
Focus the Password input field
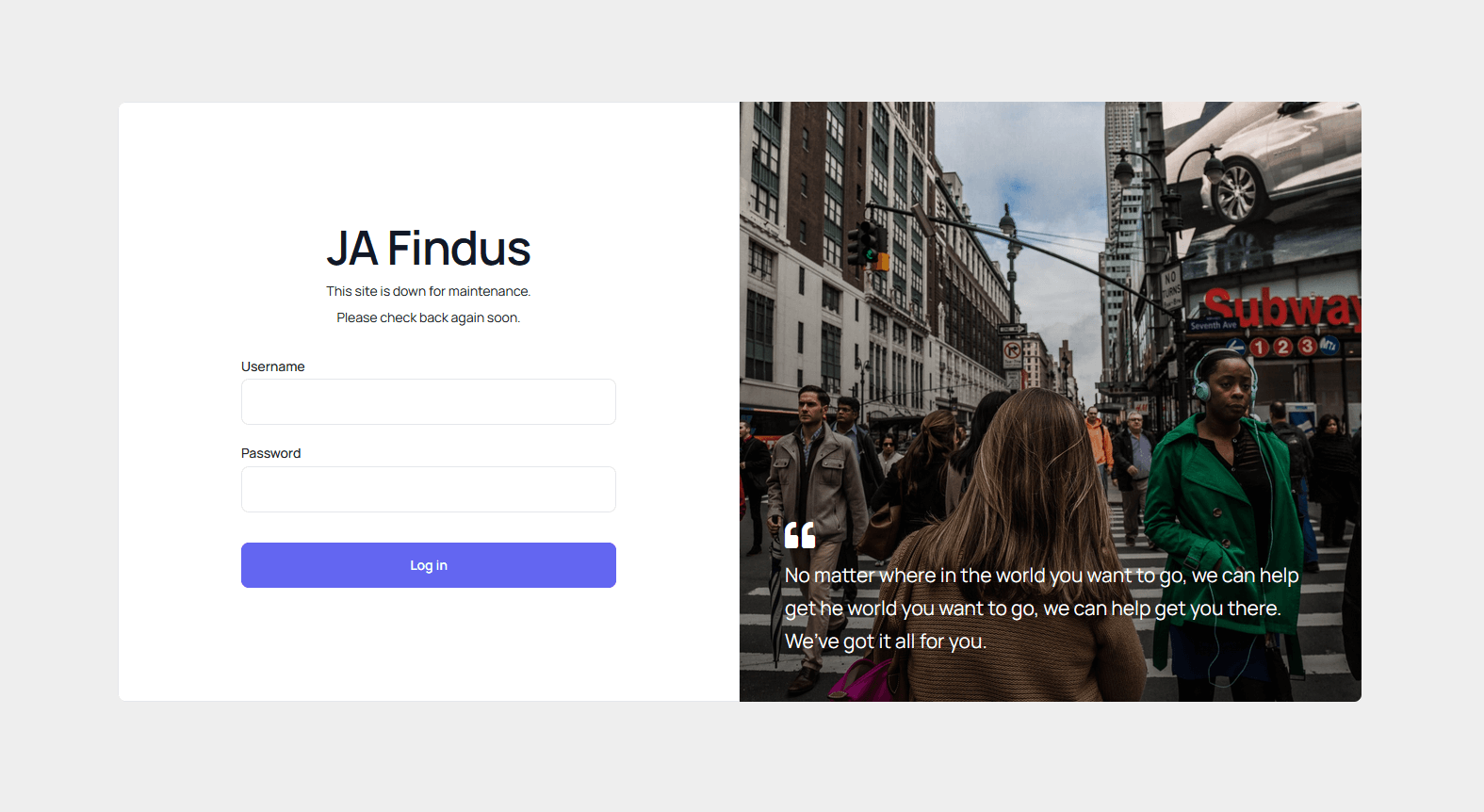pyautogui.click(x=429, y=490)
